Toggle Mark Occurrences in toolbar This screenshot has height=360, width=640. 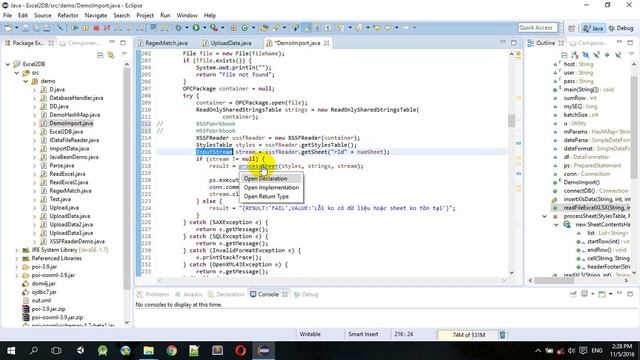[307, 28]
